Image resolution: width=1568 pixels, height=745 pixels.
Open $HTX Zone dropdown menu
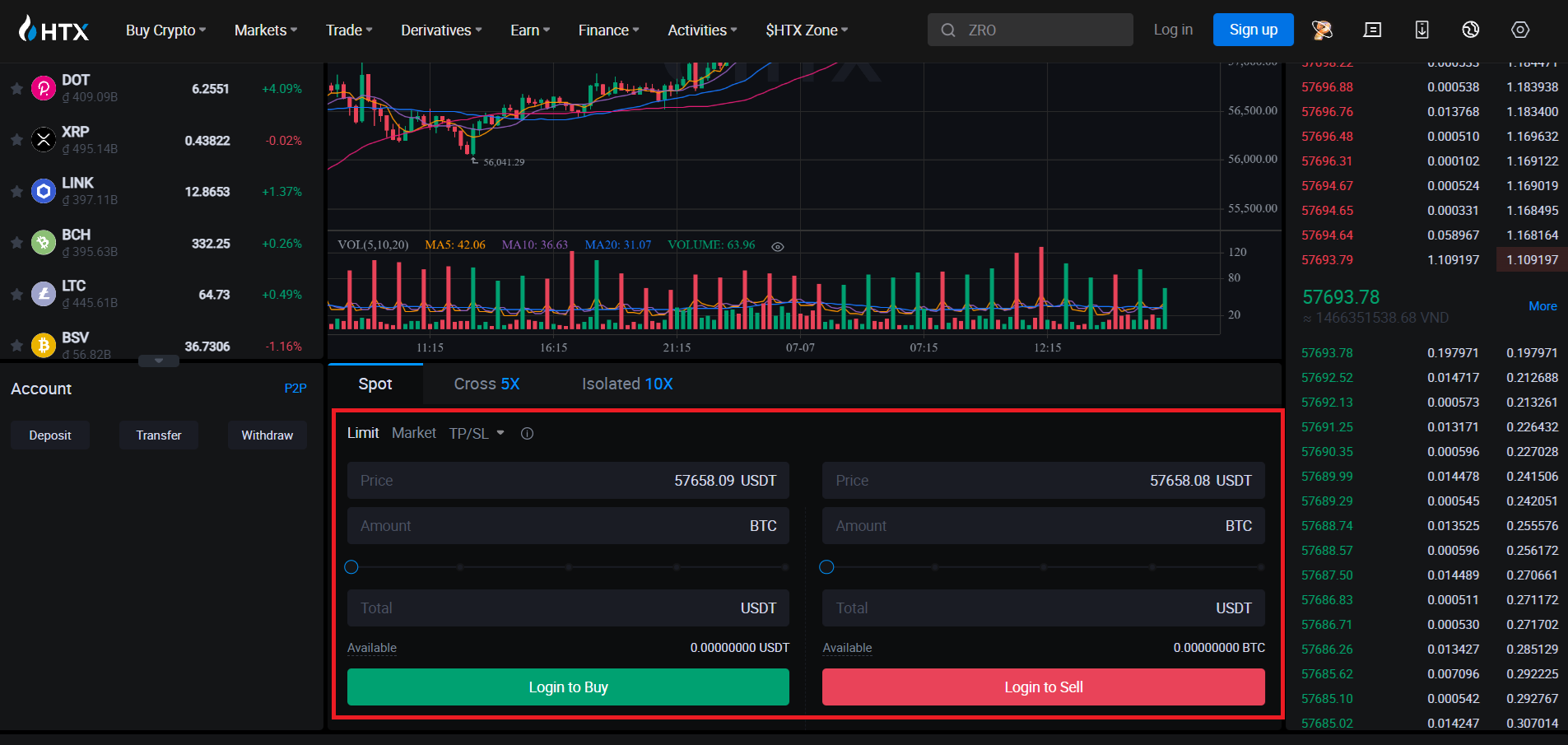[x=807, y=30]
